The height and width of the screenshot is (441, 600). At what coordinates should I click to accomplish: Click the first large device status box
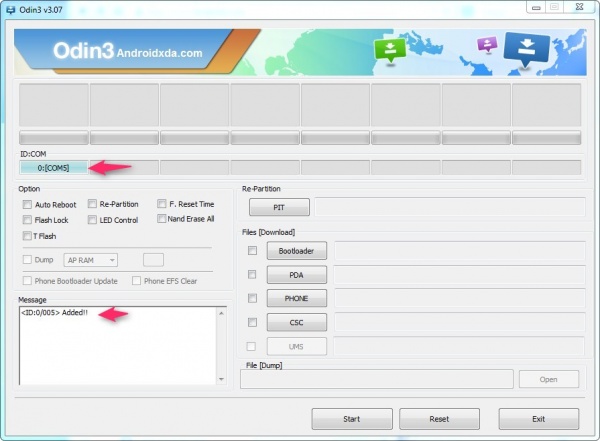[x=54, y=105]
